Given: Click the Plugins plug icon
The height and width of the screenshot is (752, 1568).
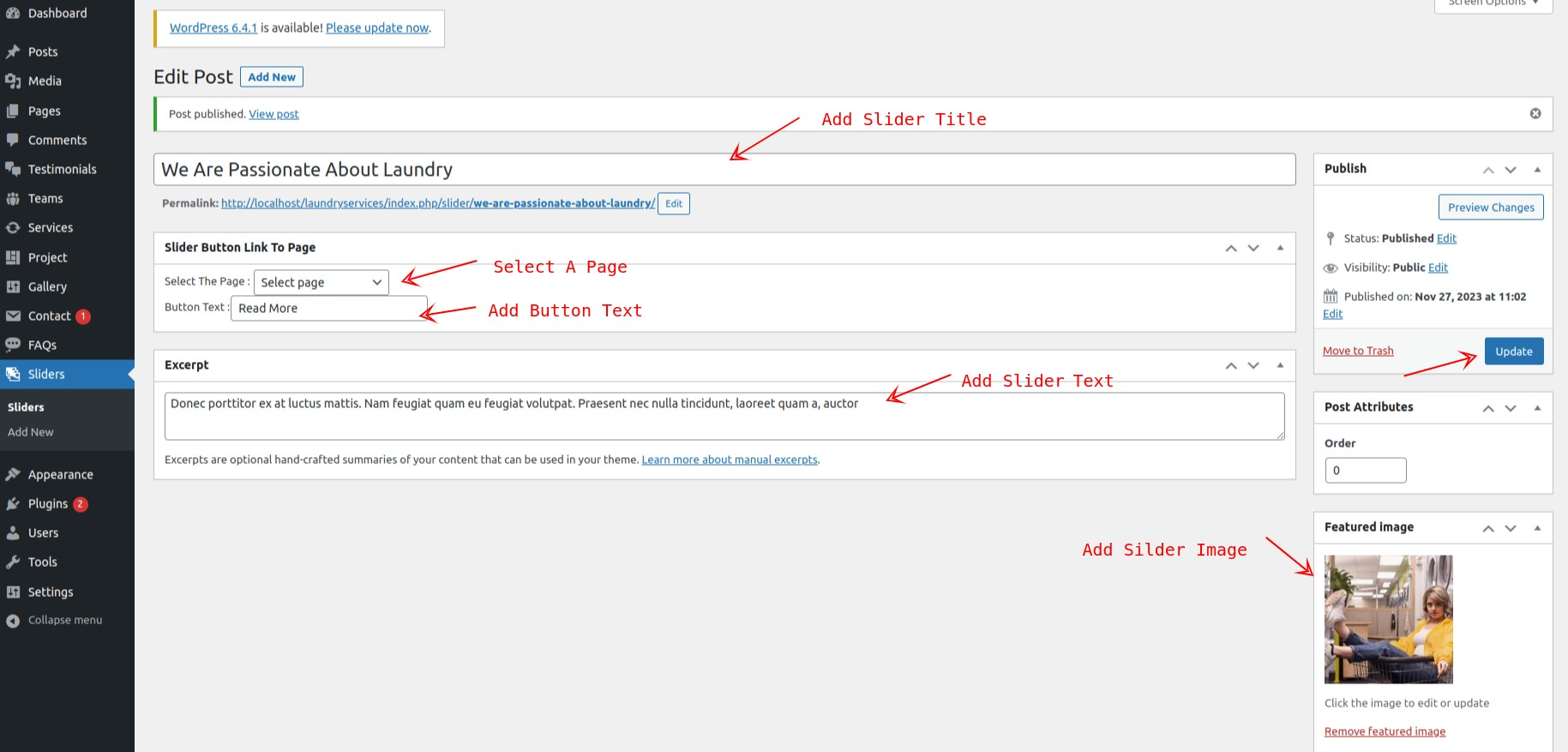Looking at the screenshot, I should point(13,504).
